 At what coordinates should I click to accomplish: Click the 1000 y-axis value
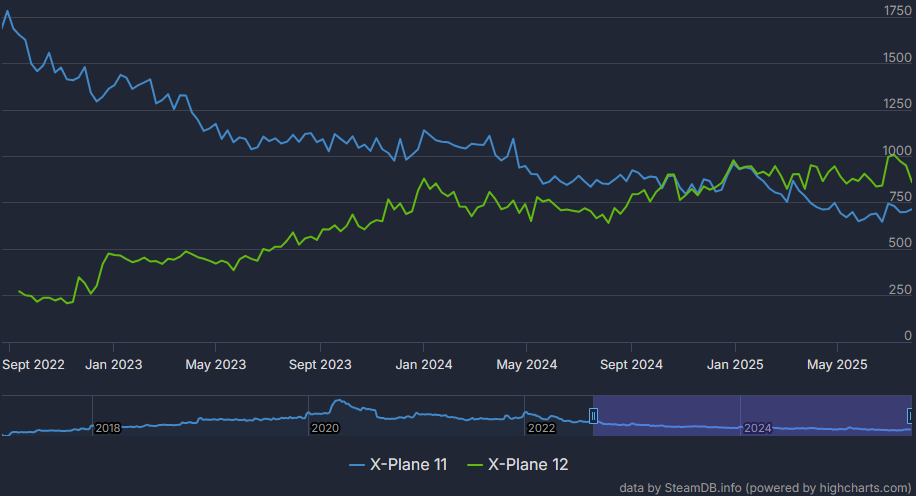pyautogui.click(x=897, y=150)
